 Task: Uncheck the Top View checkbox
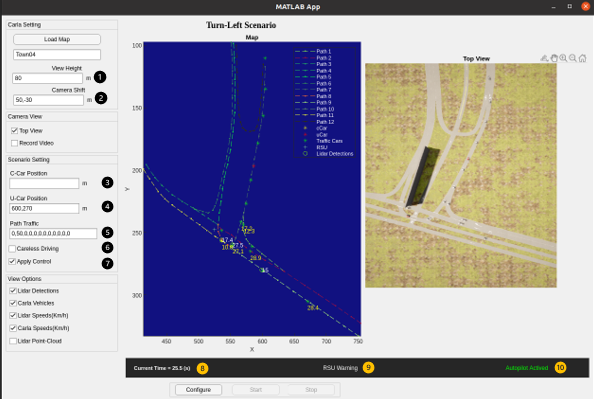[14, 131]
